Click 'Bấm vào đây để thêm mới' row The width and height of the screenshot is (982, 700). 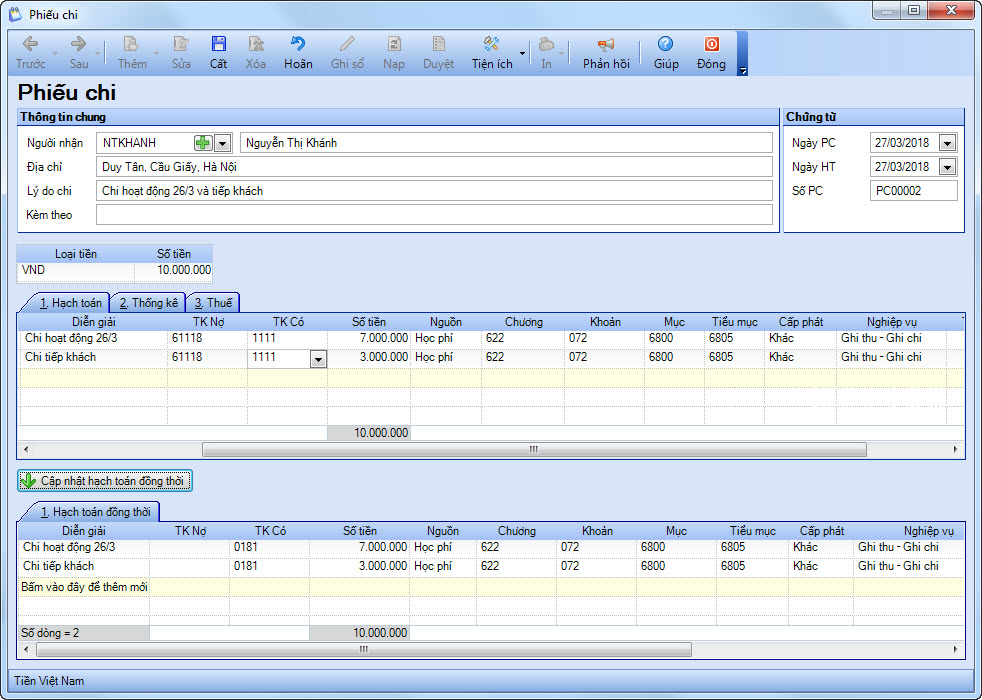[x=85, y=587]
